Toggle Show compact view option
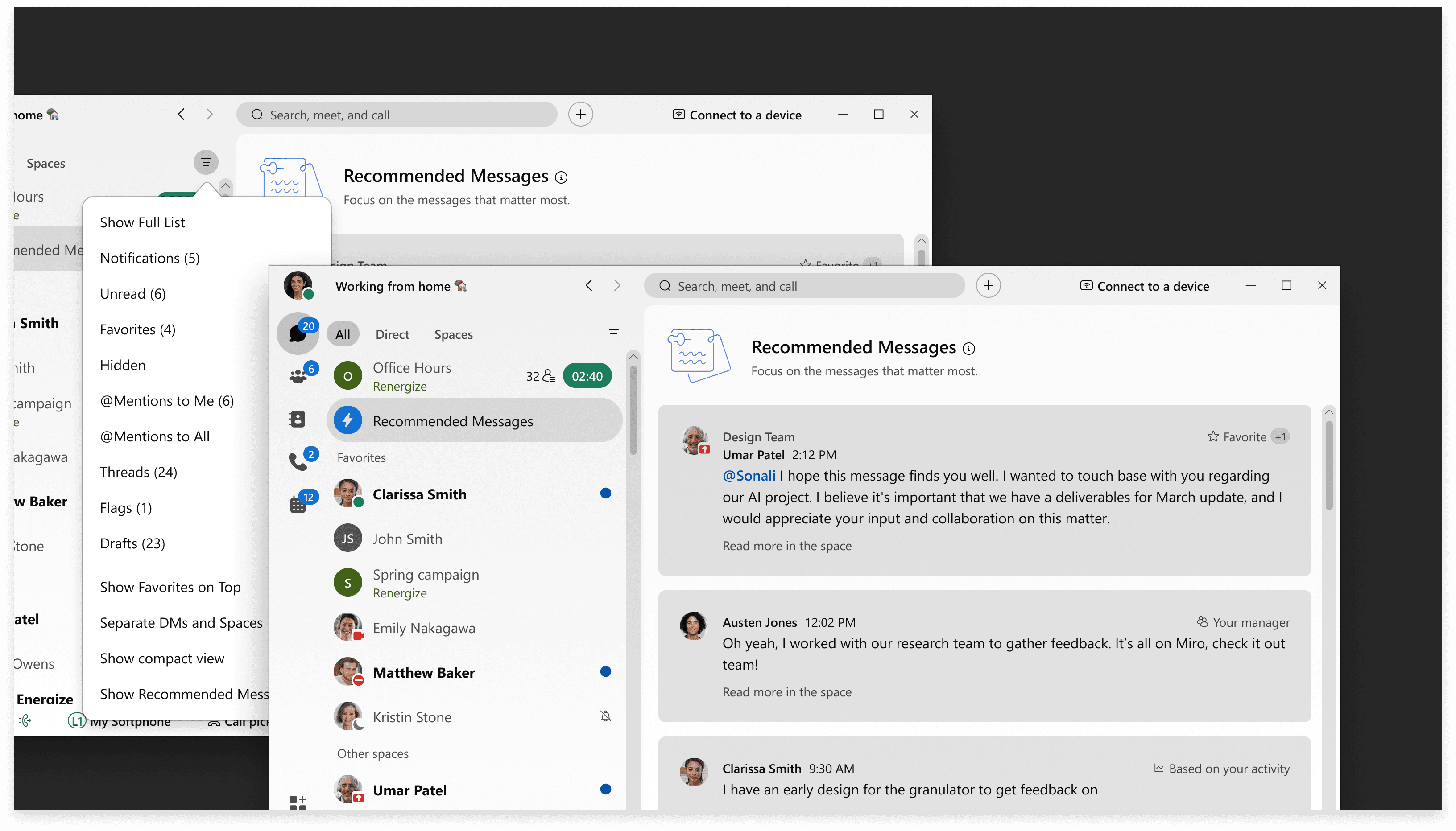The height and width of the screenshot is (831, 1456). point(162,658)
